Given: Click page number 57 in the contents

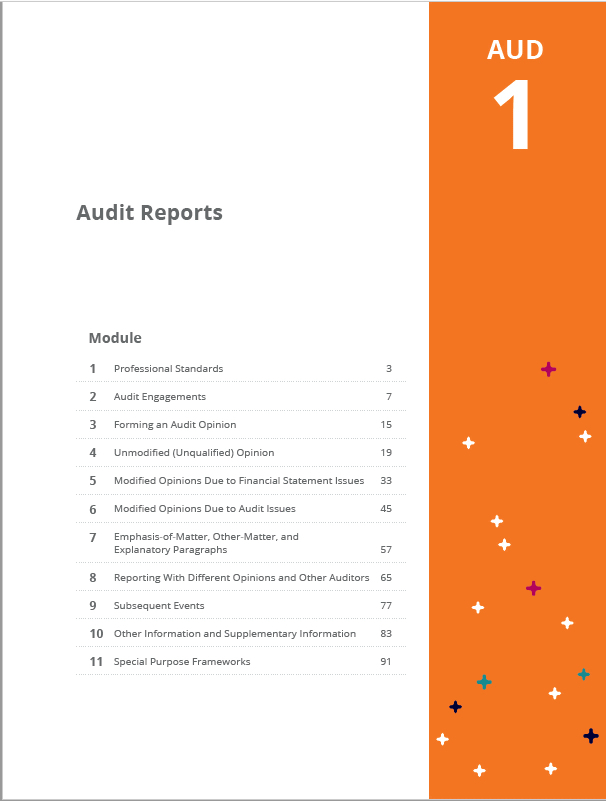Looking at the screenshot, I should point(386,550).
